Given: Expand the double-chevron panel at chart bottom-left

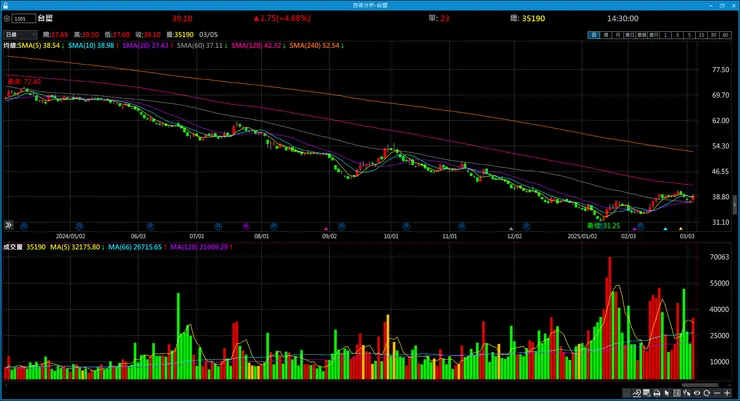Looking at the screenshot, I should click(x=8, y=225).
